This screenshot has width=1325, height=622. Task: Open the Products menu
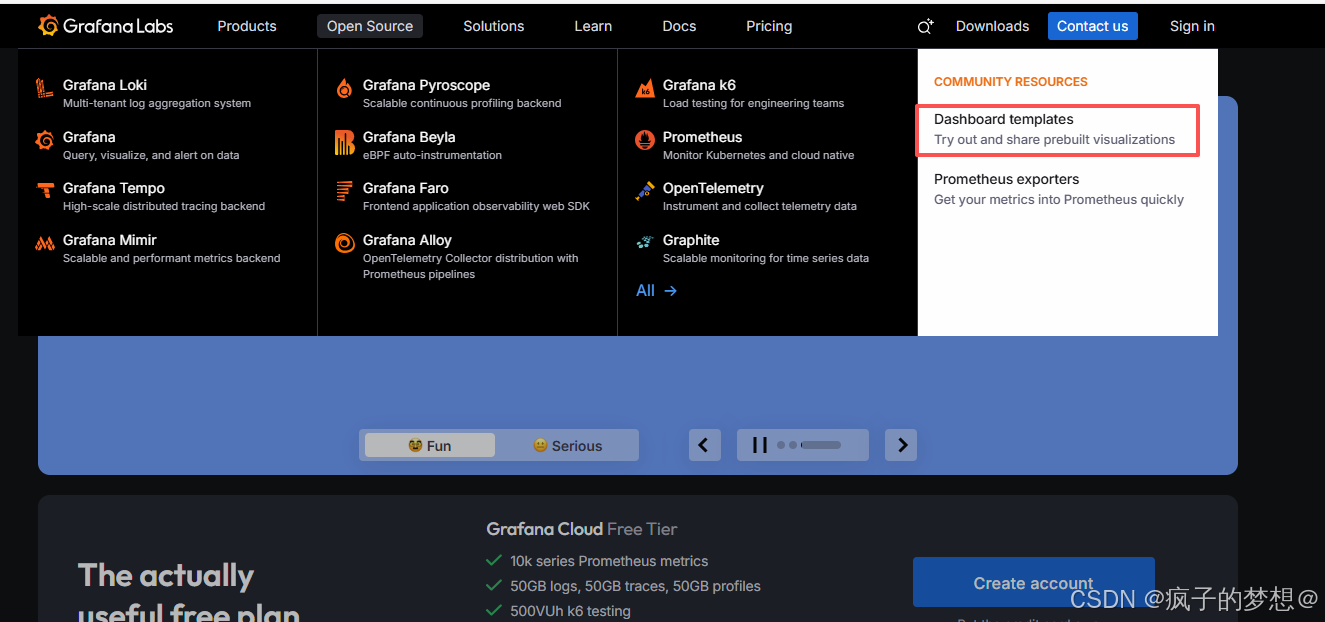[x=247, y=26]
